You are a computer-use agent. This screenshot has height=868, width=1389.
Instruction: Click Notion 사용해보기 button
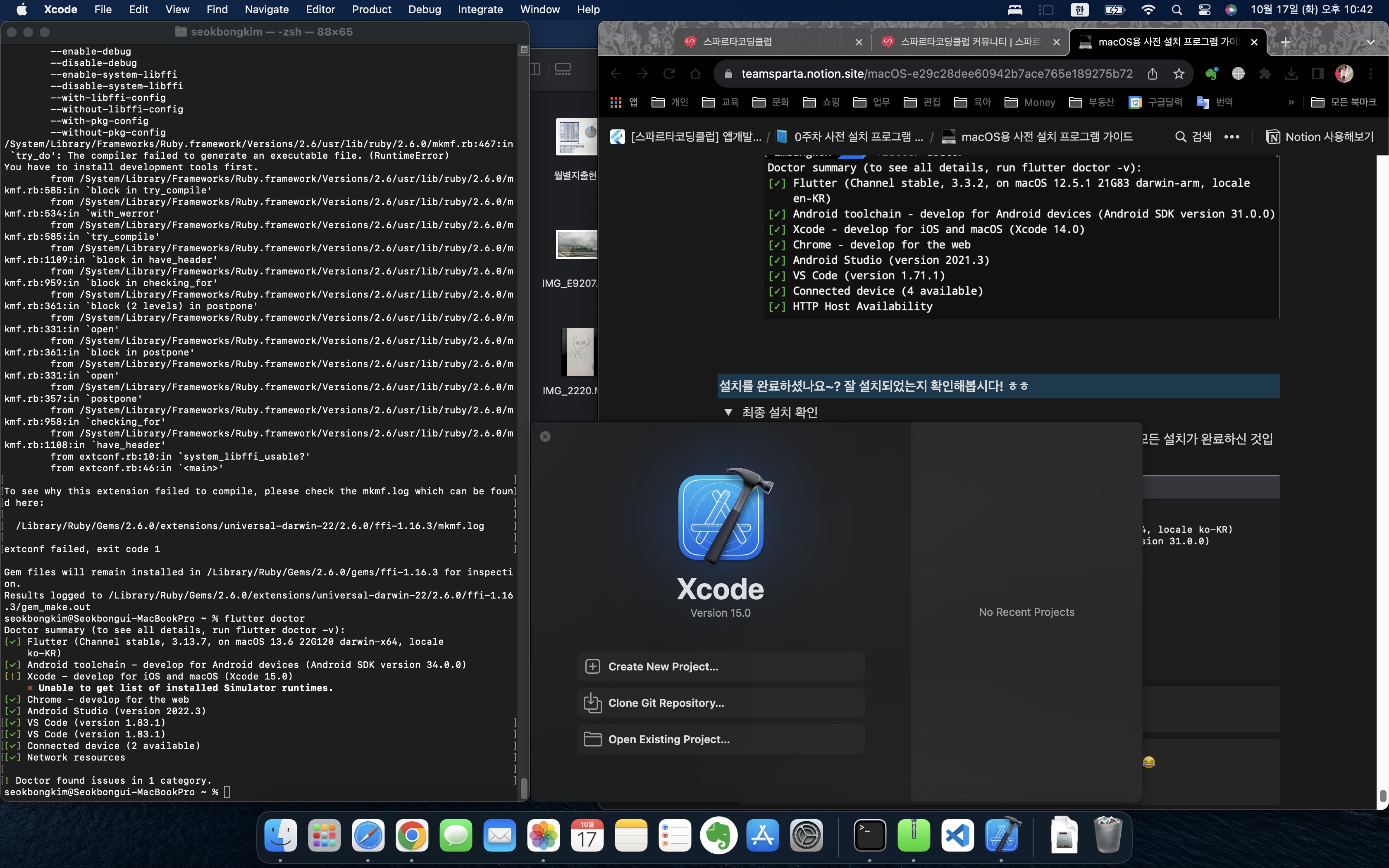pyautogui.click(x=1320, y=137)
